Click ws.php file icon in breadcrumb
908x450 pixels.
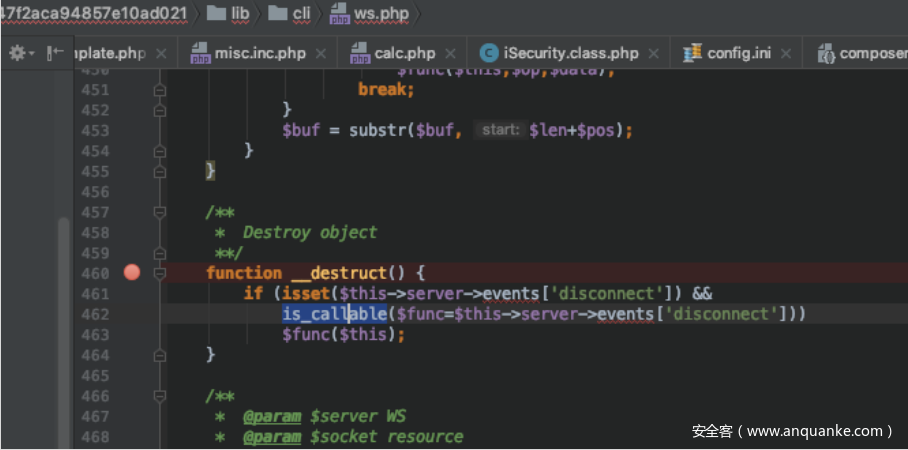(340, 14)
